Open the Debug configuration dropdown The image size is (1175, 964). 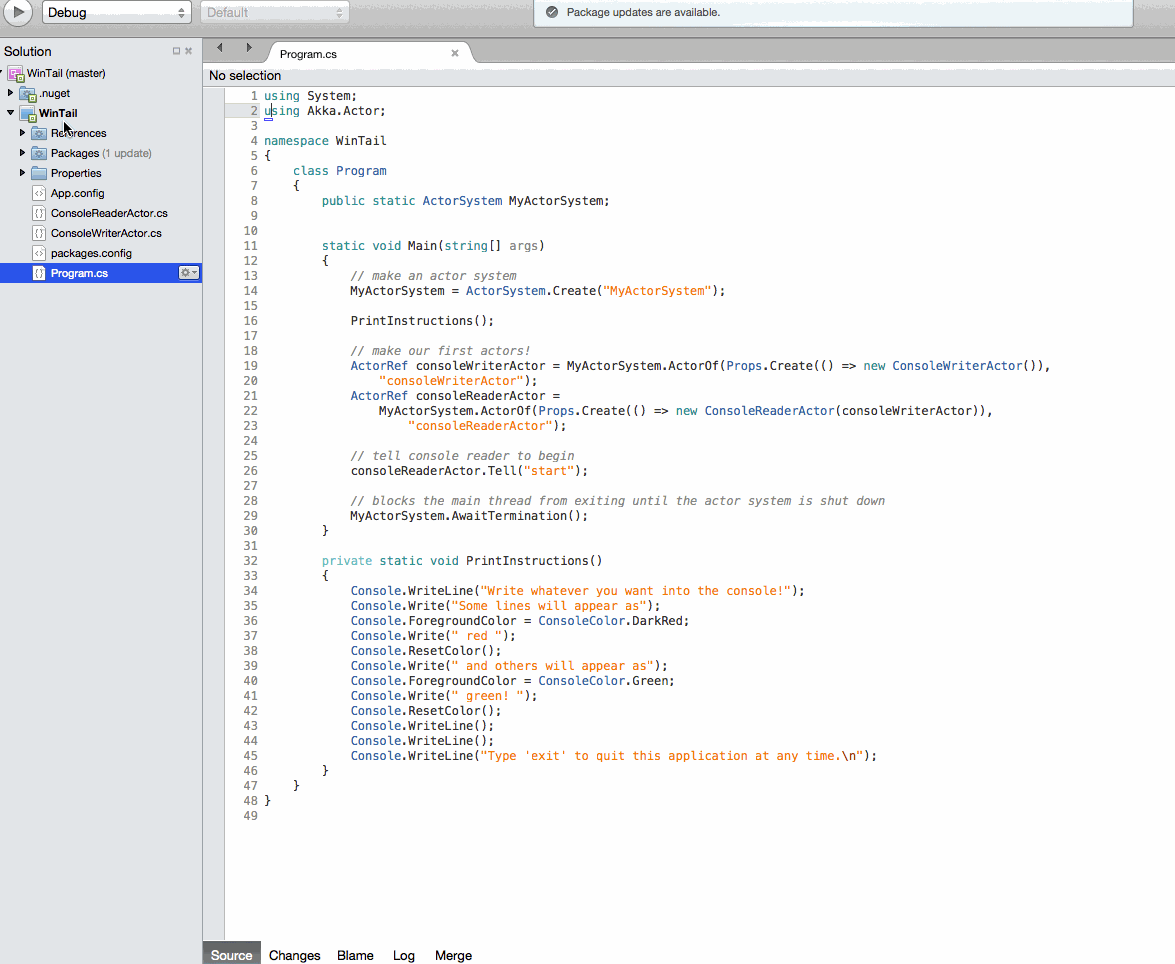click(x=116, y=13)
